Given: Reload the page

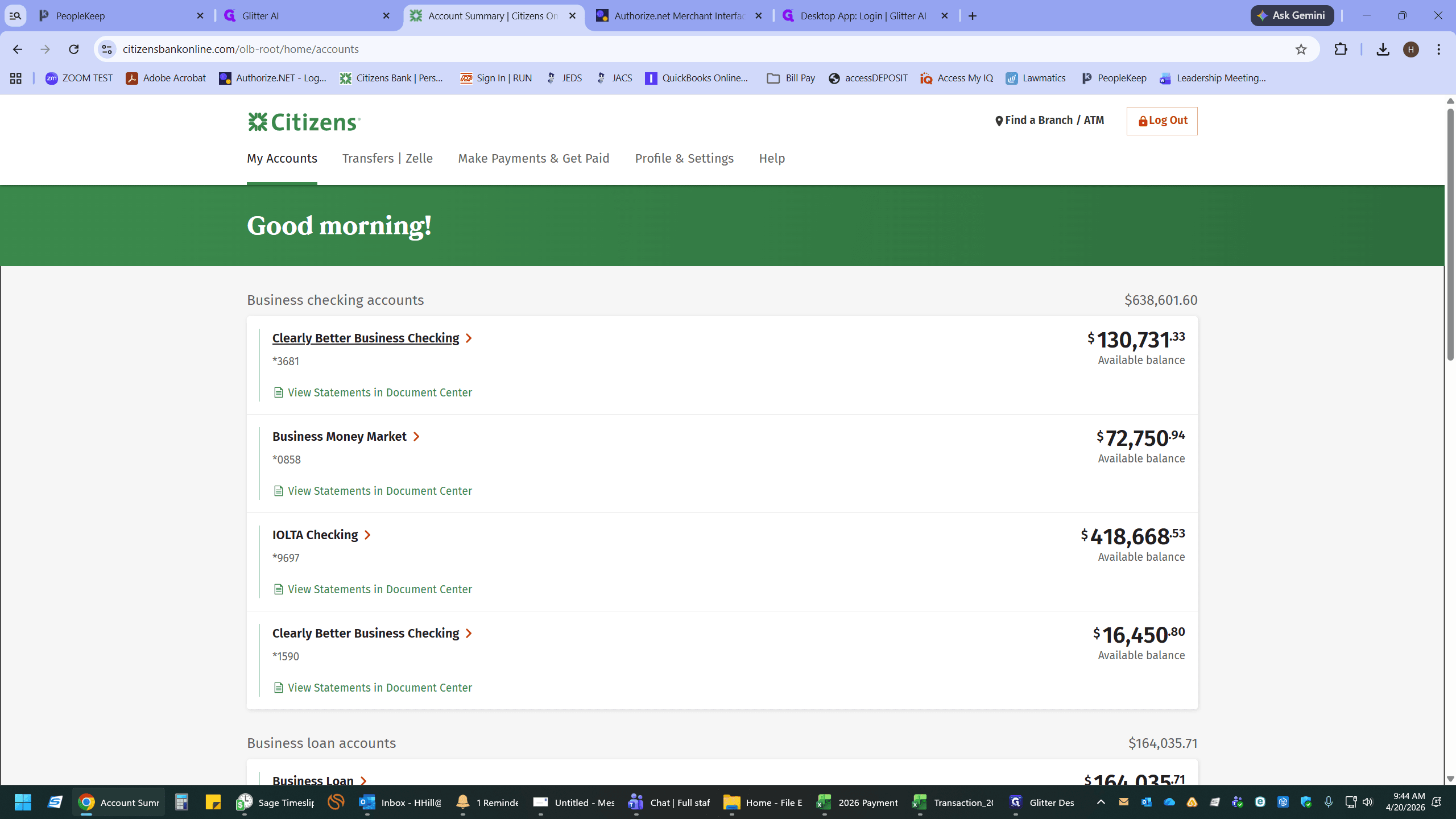Looking at the screenshot, I should (x=74, y=49).
